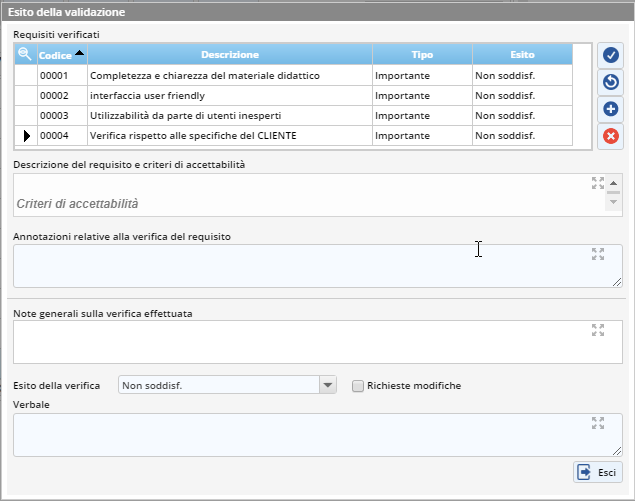Click the red X delete icon
Screen dimensions: 635x501
click(x=610, y=136)
